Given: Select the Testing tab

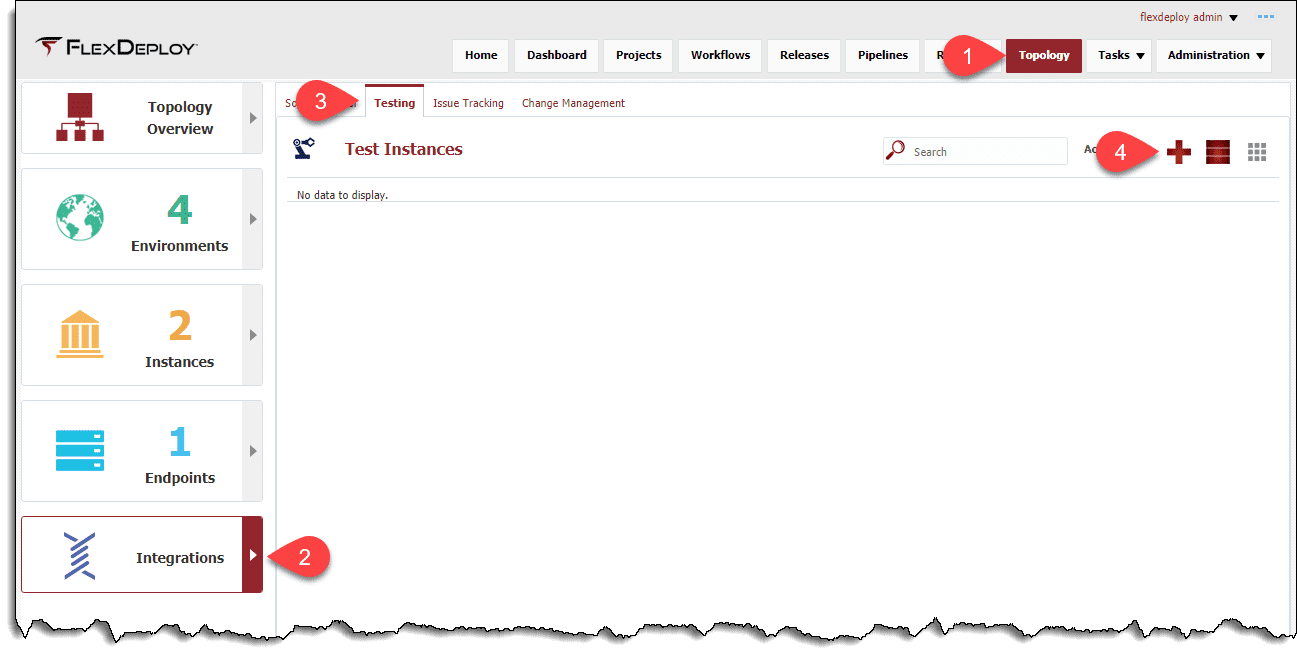Looking at the screenshot, I should [x=394, y=102].
